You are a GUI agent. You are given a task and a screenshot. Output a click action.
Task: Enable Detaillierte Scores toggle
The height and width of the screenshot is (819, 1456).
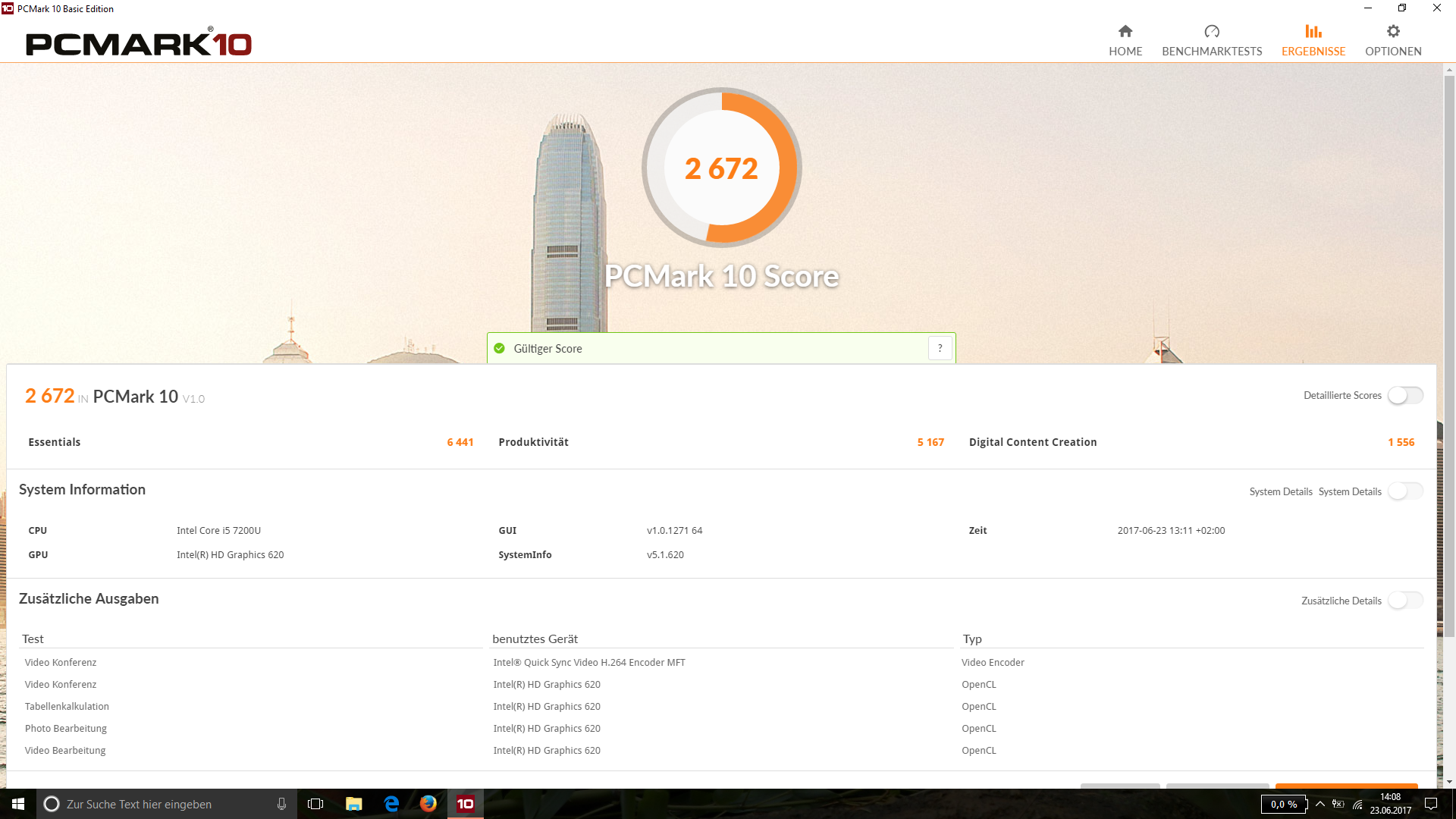1405,395
